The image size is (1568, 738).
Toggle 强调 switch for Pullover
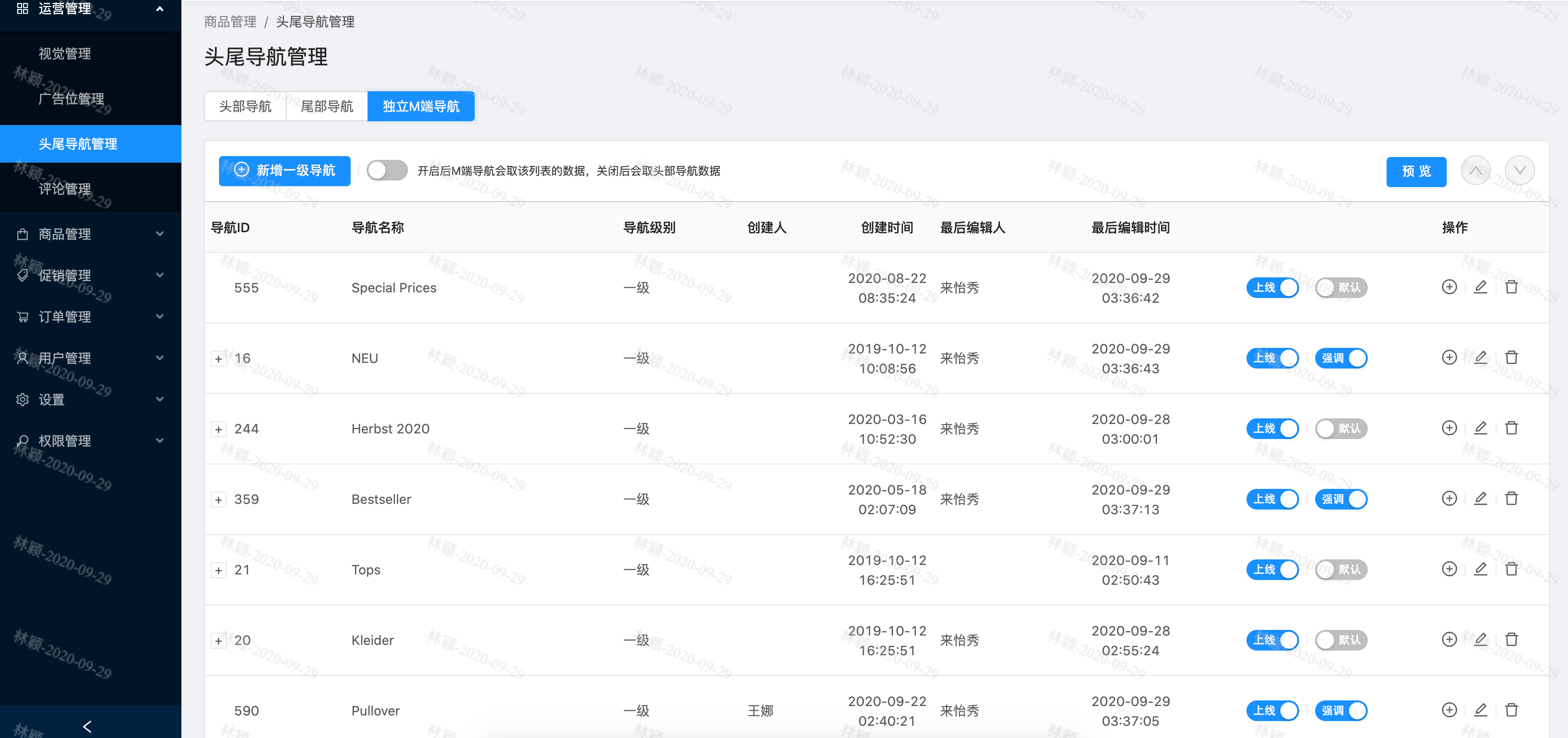pos(1341,711)
